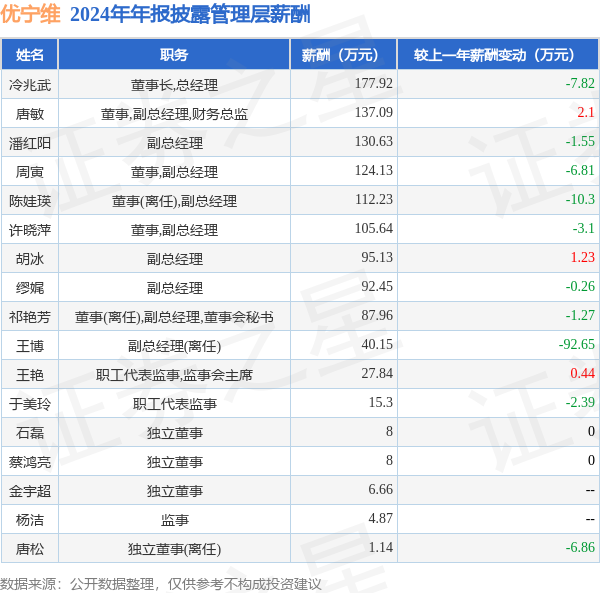Click salary value 4.87

[380, 518]
